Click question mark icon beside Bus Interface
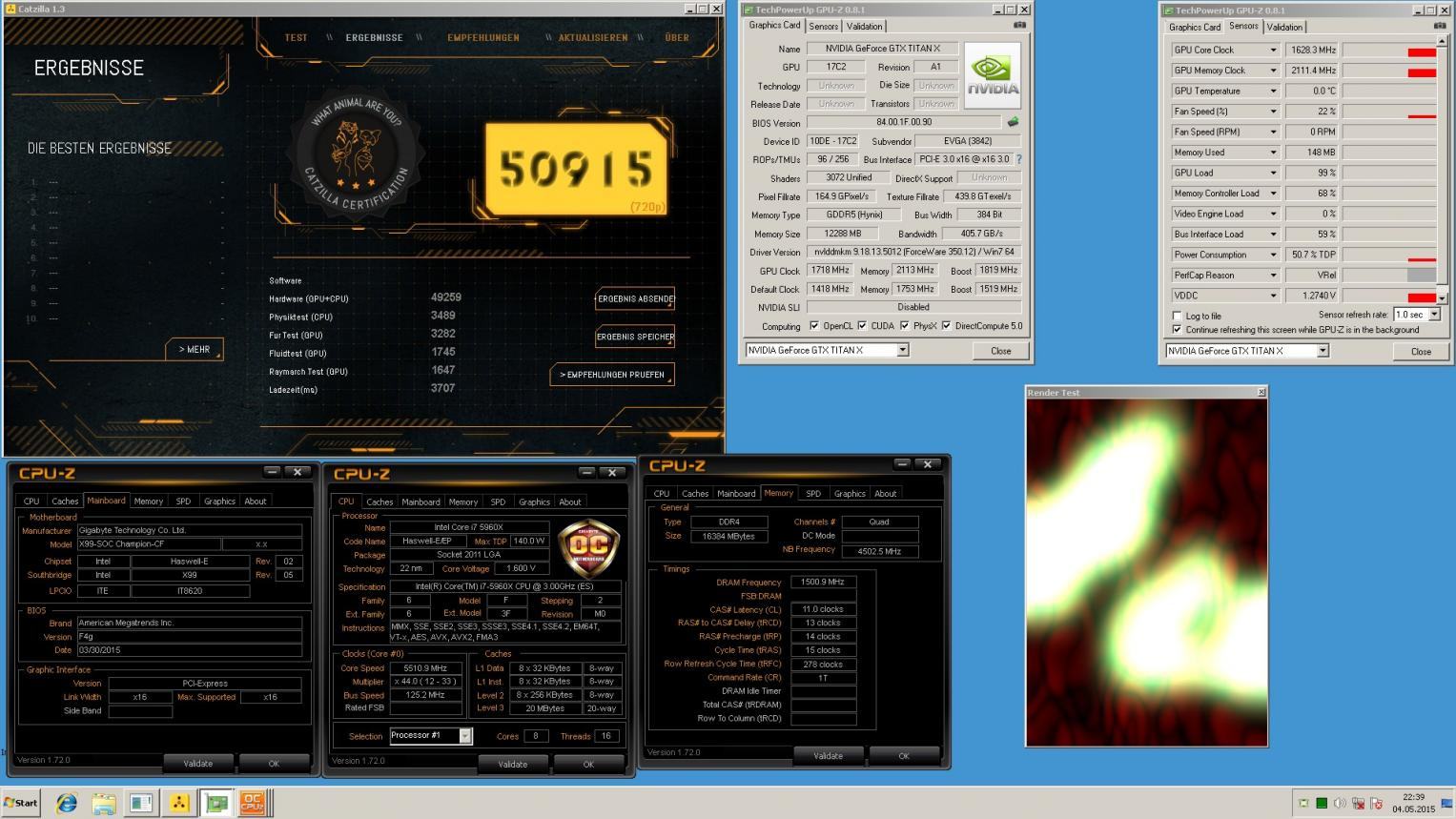The image size is (1456, 819). point(1018,159)
